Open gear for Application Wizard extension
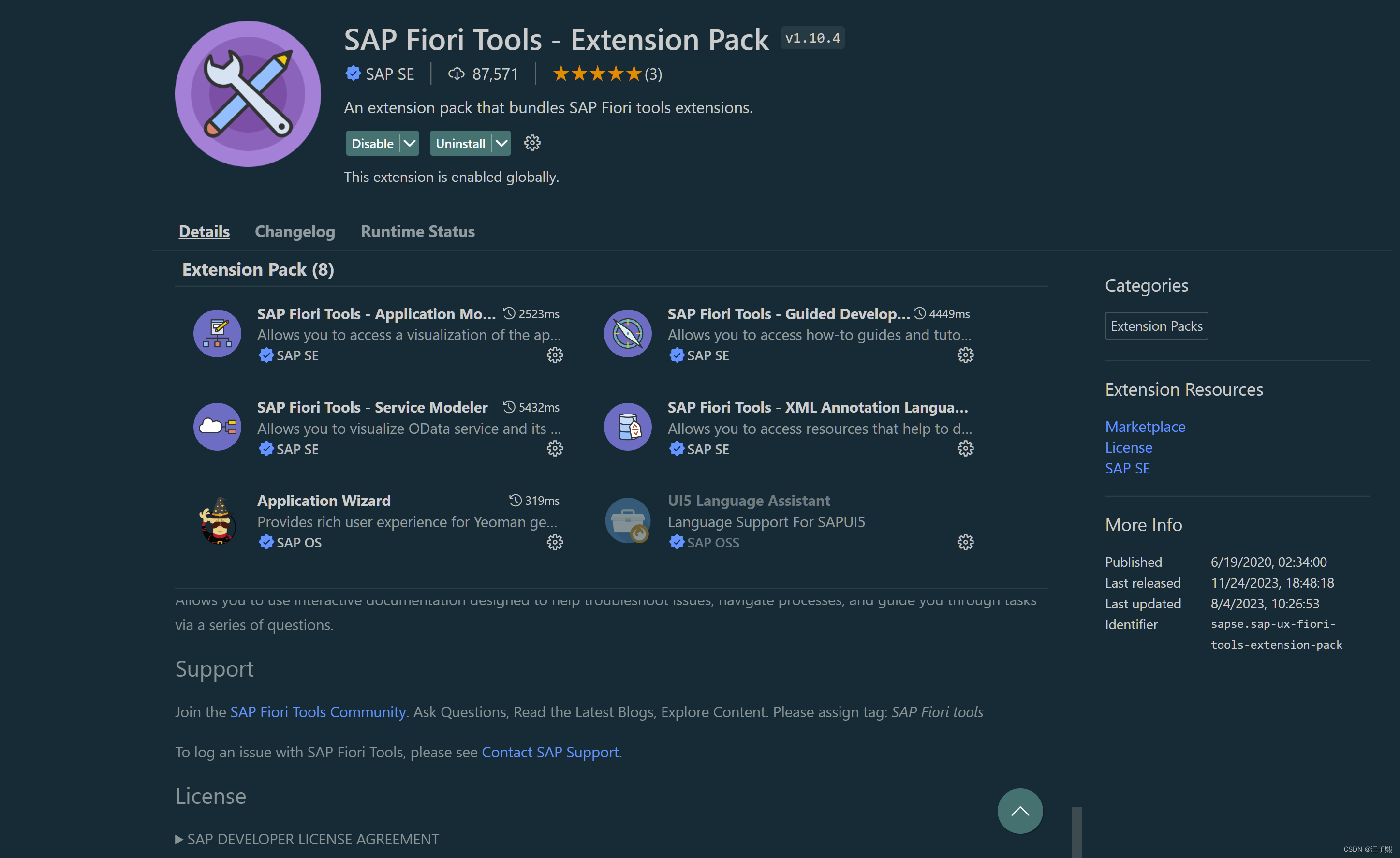Image resolution: width=1400 pixels, height=858 pixels. 555,542
